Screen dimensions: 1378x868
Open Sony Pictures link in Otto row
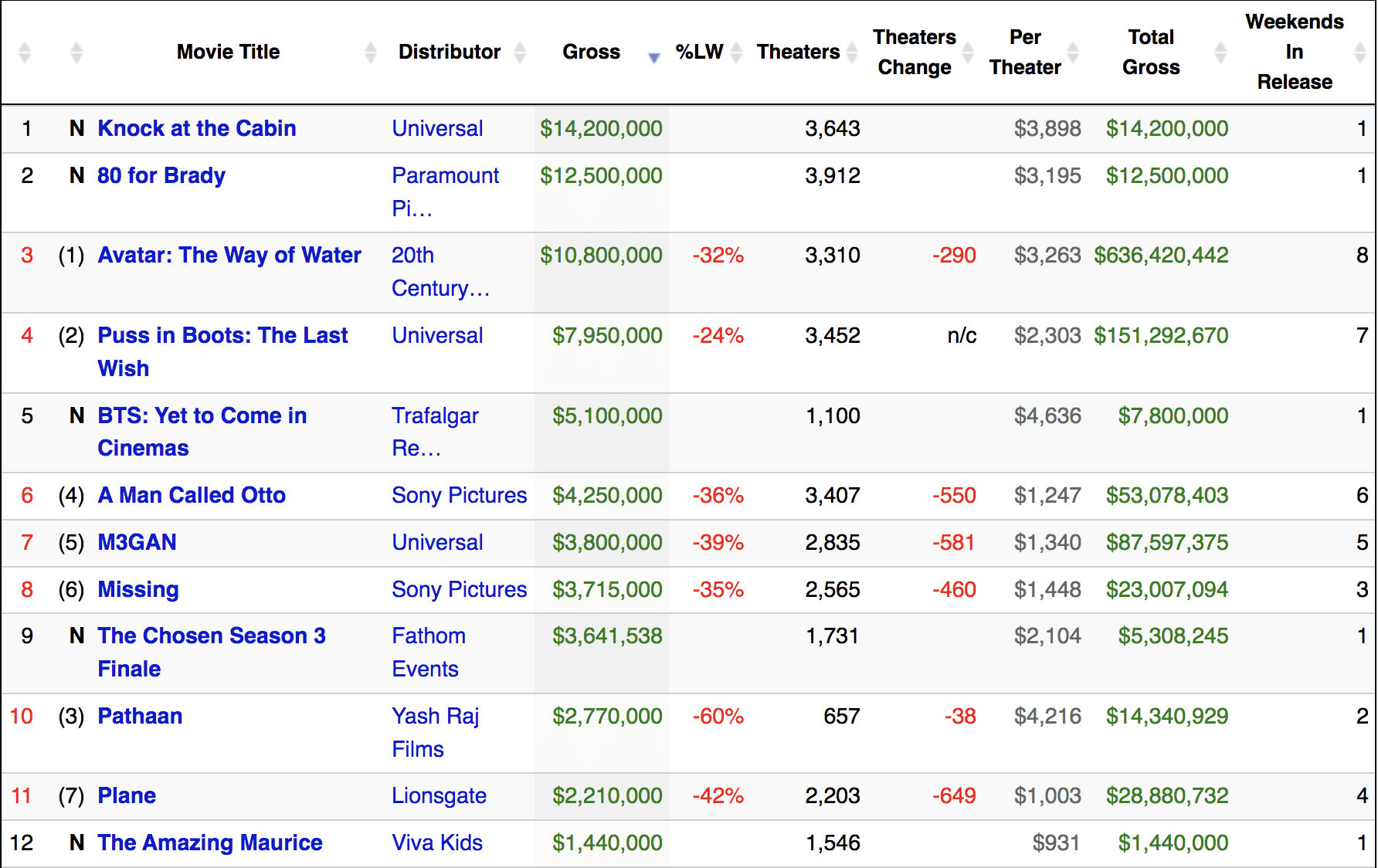[x=460, y=495]
